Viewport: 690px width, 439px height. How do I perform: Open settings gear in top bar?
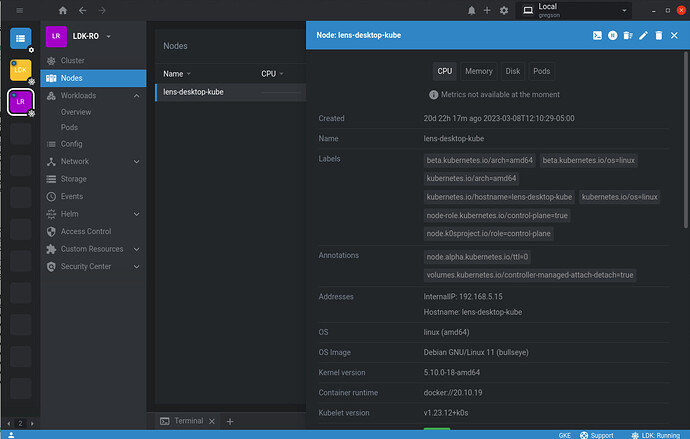(x=503, y=10)
